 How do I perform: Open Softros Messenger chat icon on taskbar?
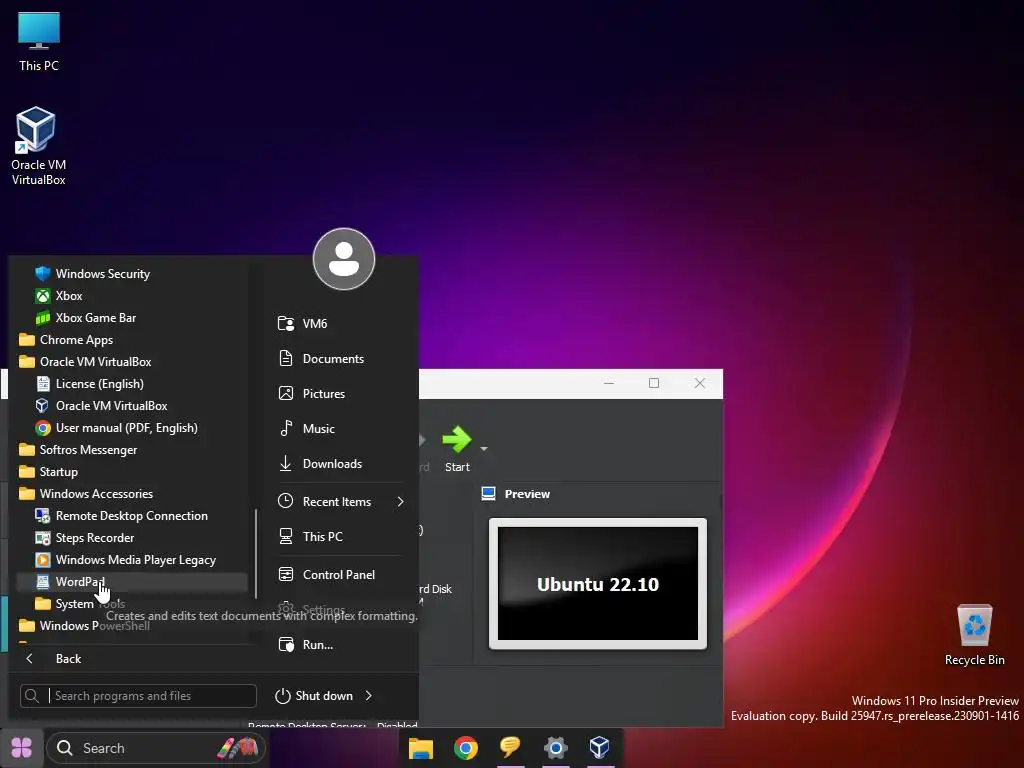coord(510,748)
